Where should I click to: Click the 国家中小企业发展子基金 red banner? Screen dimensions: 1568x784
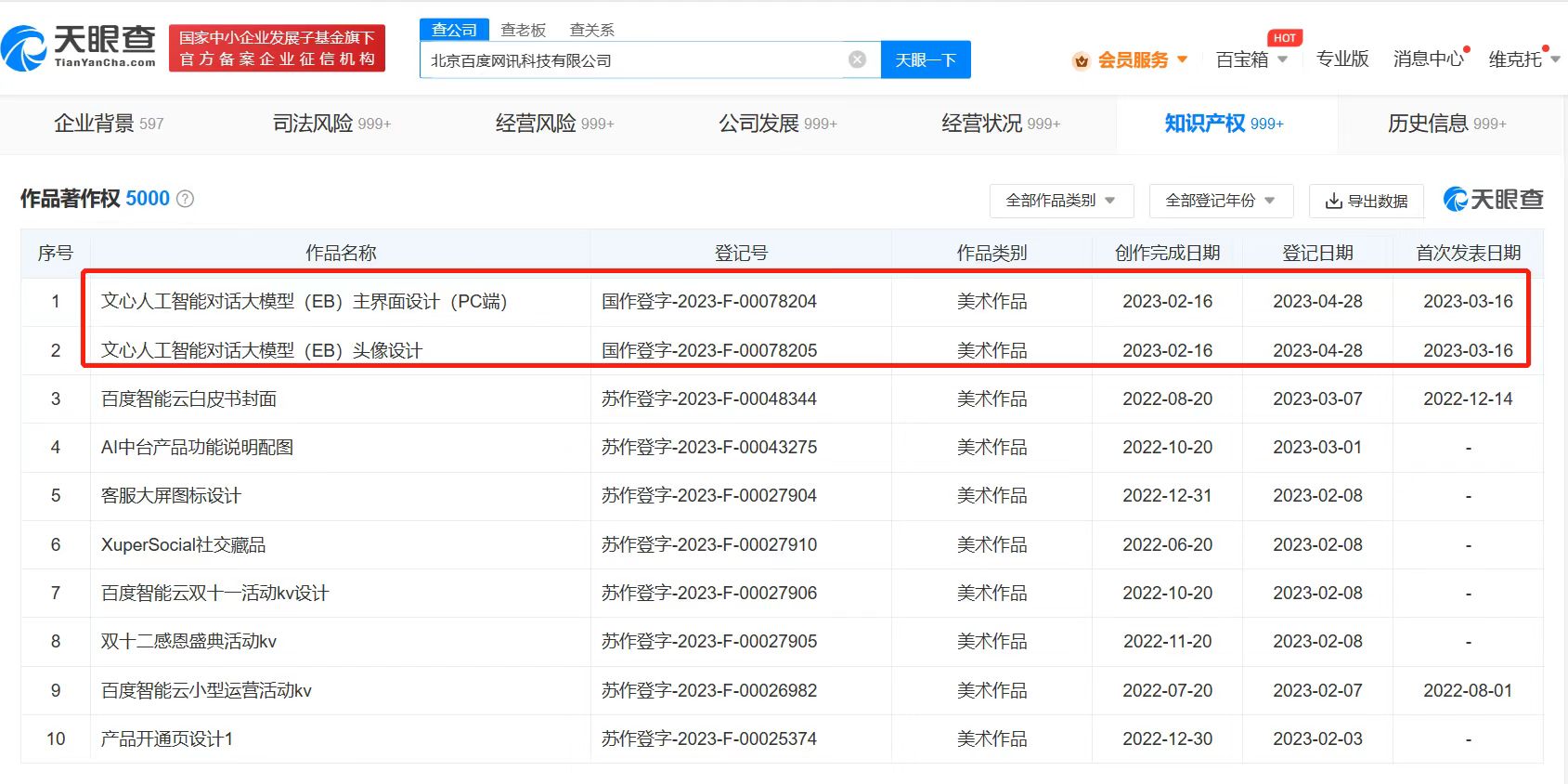click(x=277, y=48)
